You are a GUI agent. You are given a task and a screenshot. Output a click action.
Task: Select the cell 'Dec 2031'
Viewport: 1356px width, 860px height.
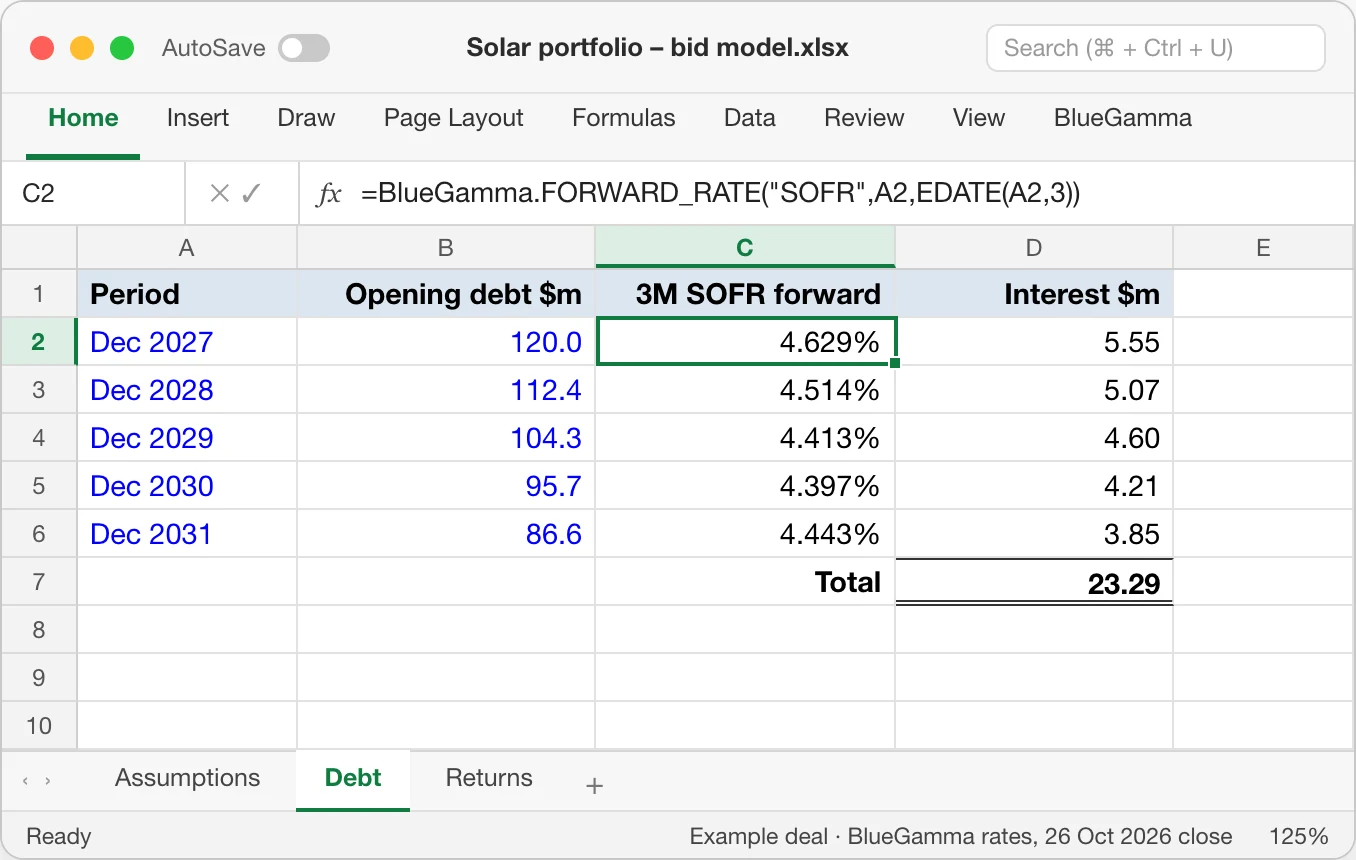coord(187,534)
